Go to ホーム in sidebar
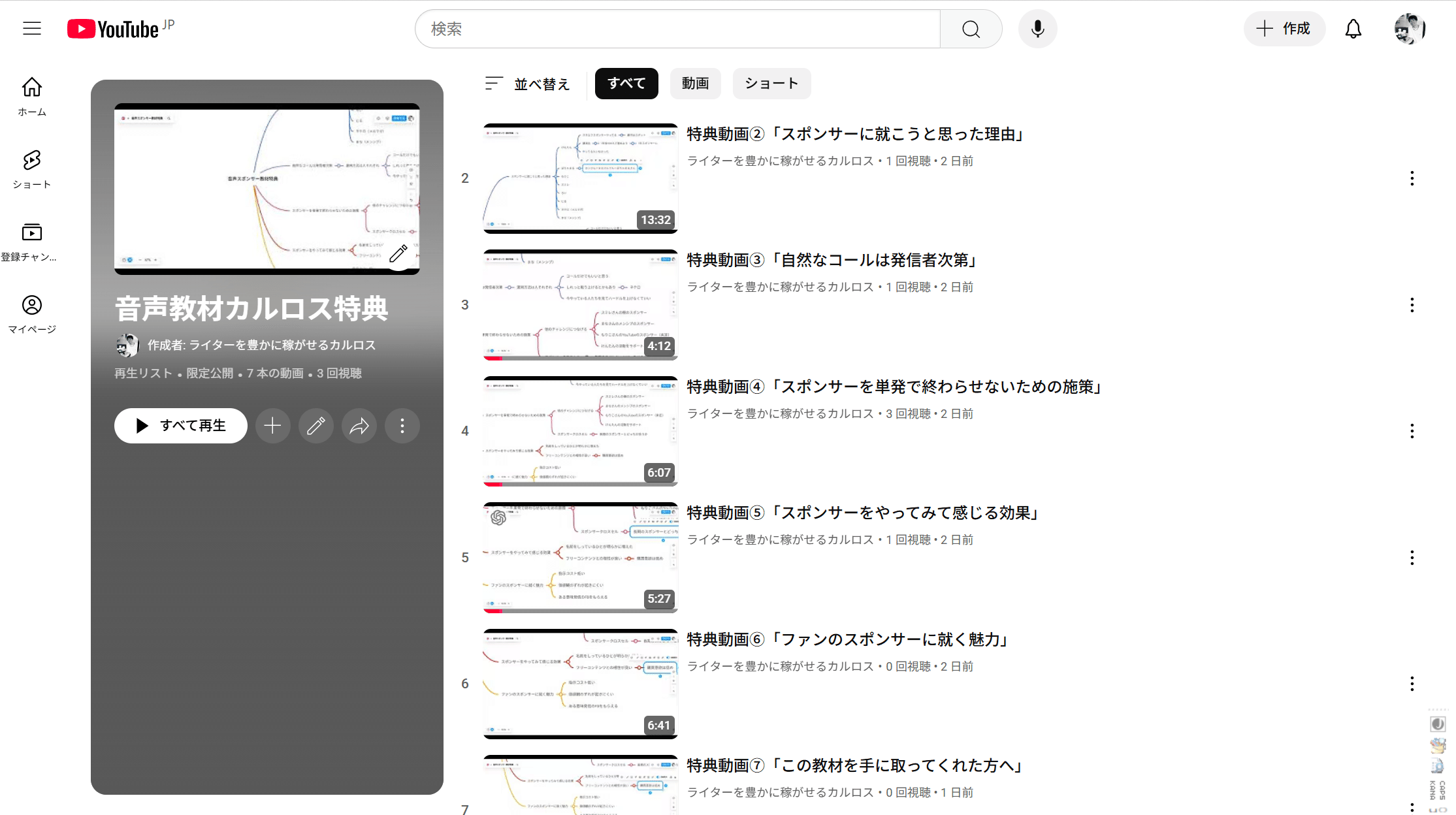 32,97
